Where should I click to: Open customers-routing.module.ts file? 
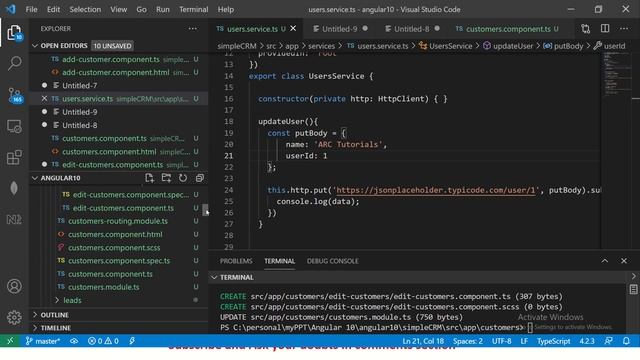(118, 221)
